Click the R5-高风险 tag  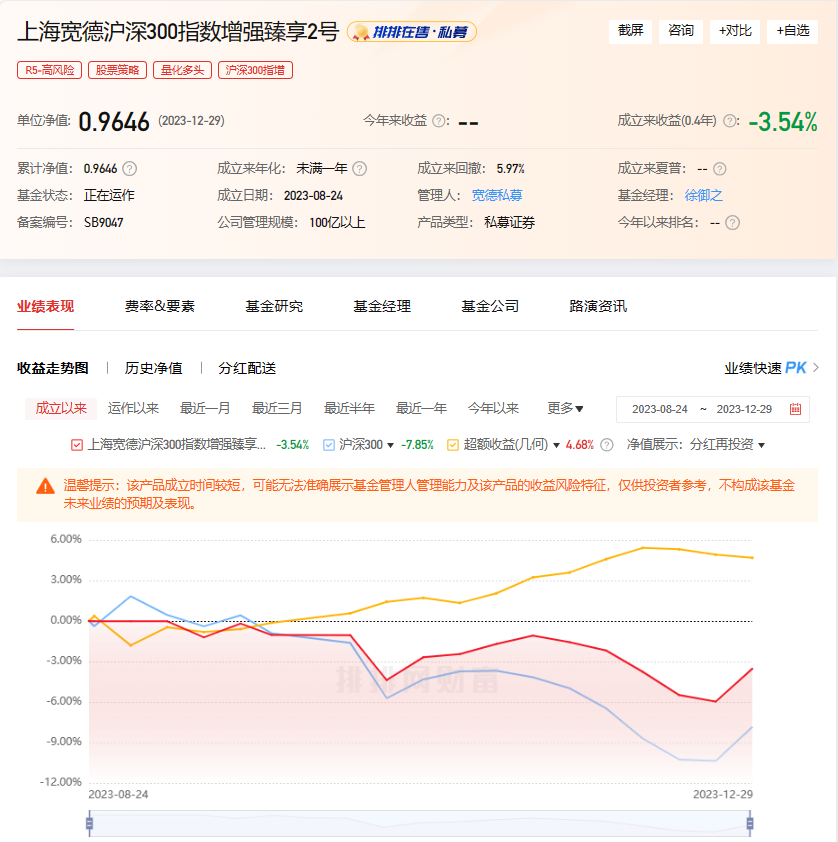point(49,70)
